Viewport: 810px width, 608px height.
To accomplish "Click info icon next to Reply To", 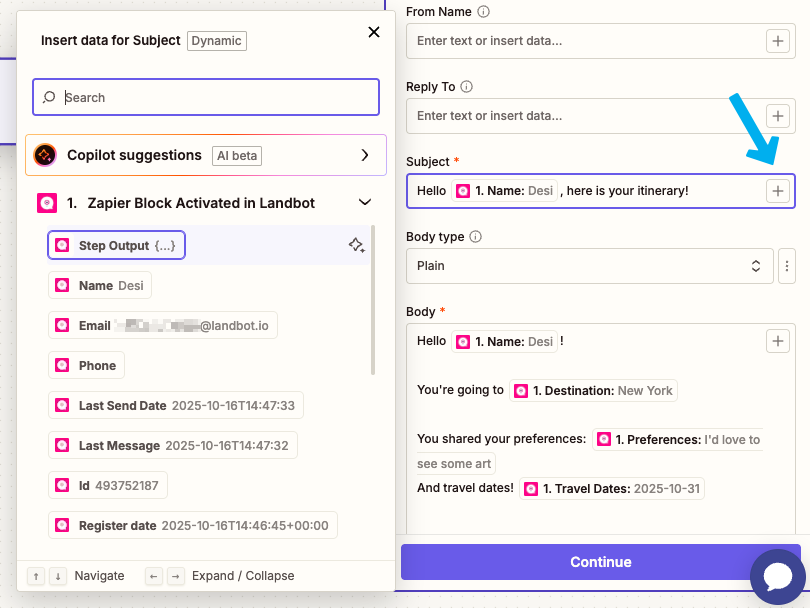I will 466,87.
